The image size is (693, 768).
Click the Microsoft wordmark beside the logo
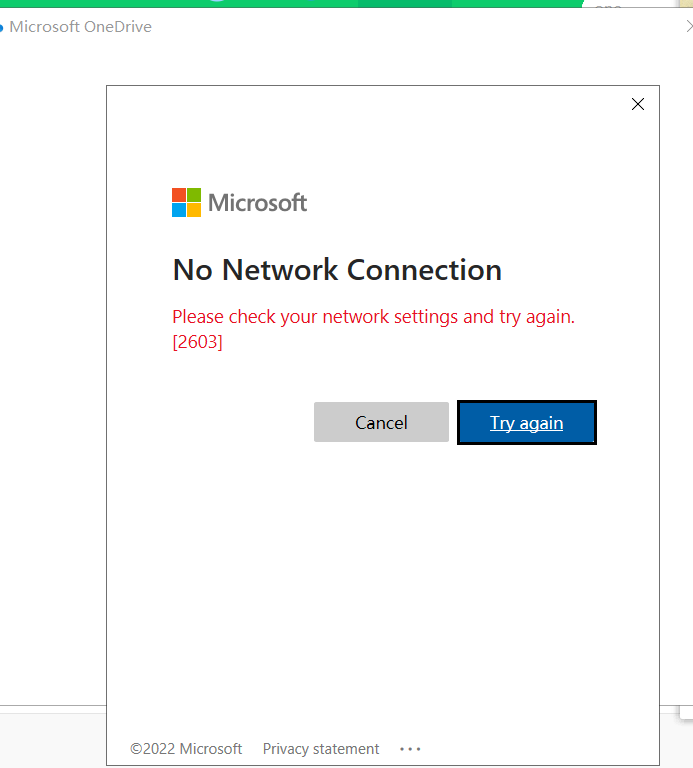coord(257,203)
